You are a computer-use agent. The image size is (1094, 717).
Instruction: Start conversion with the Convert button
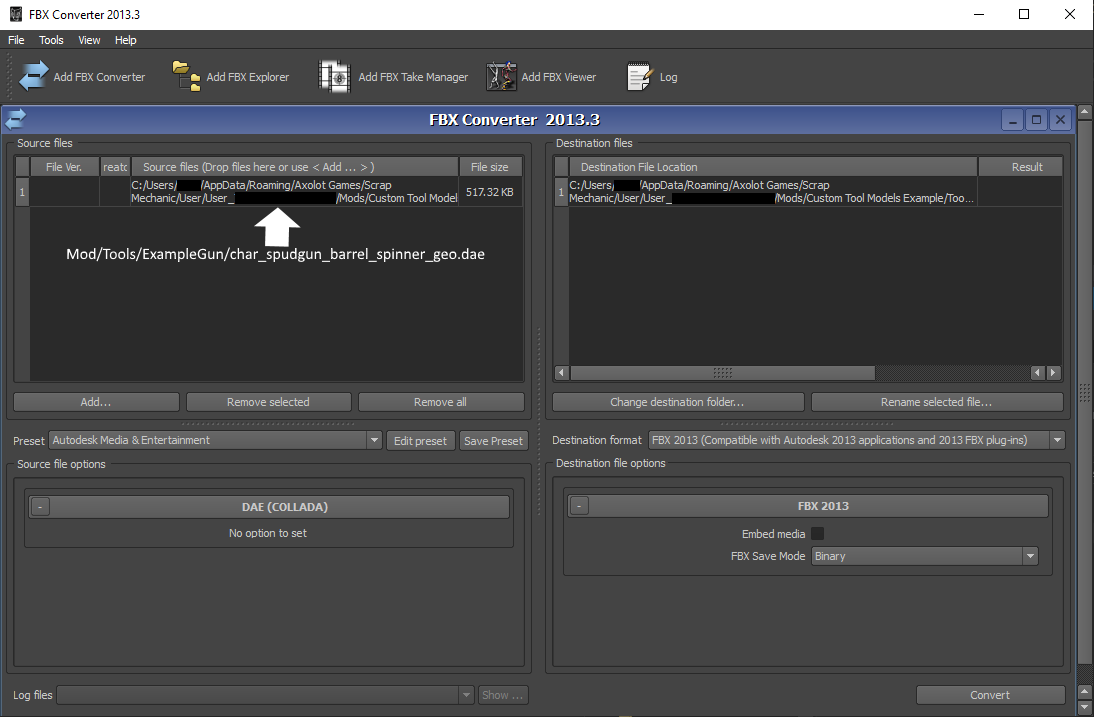pyautogui.click(x=990, y=695)
